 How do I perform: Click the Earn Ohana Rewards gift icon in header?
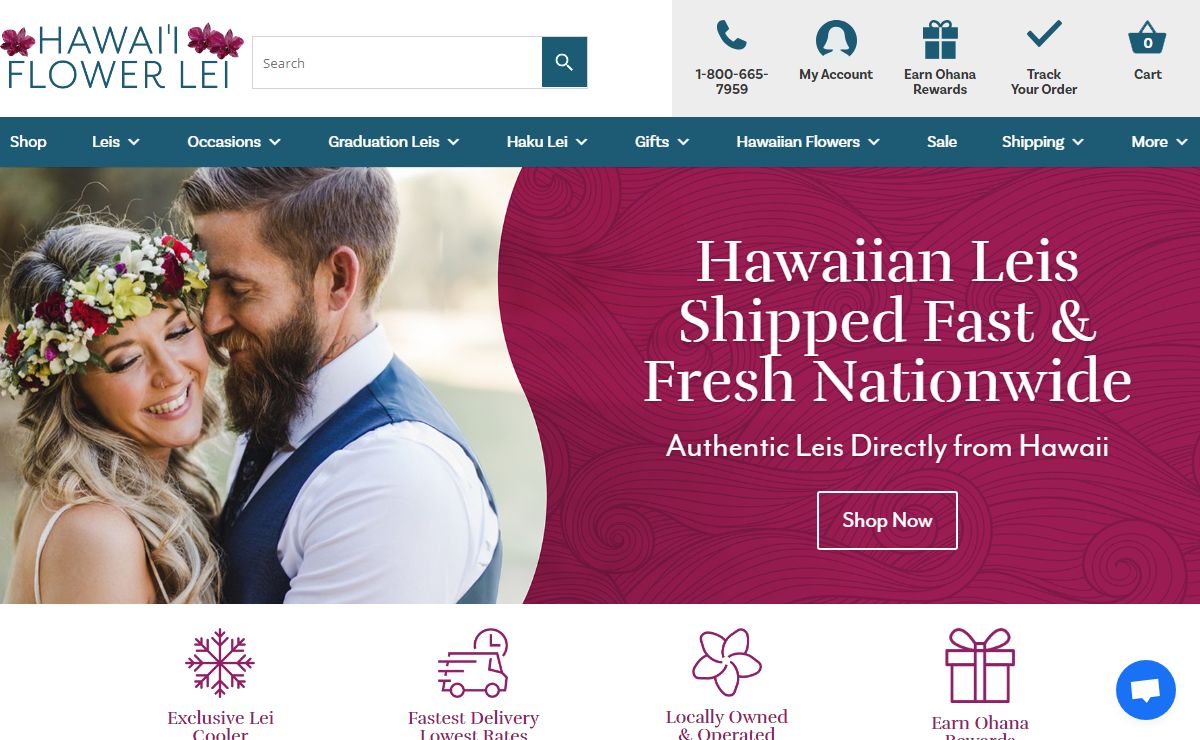coord(940,41)
